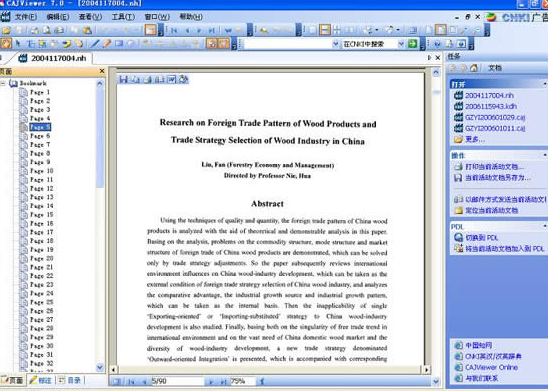548x391 pixels.
Task: Collapse the Bookmark tree root
Action: (x=3, y=83)
